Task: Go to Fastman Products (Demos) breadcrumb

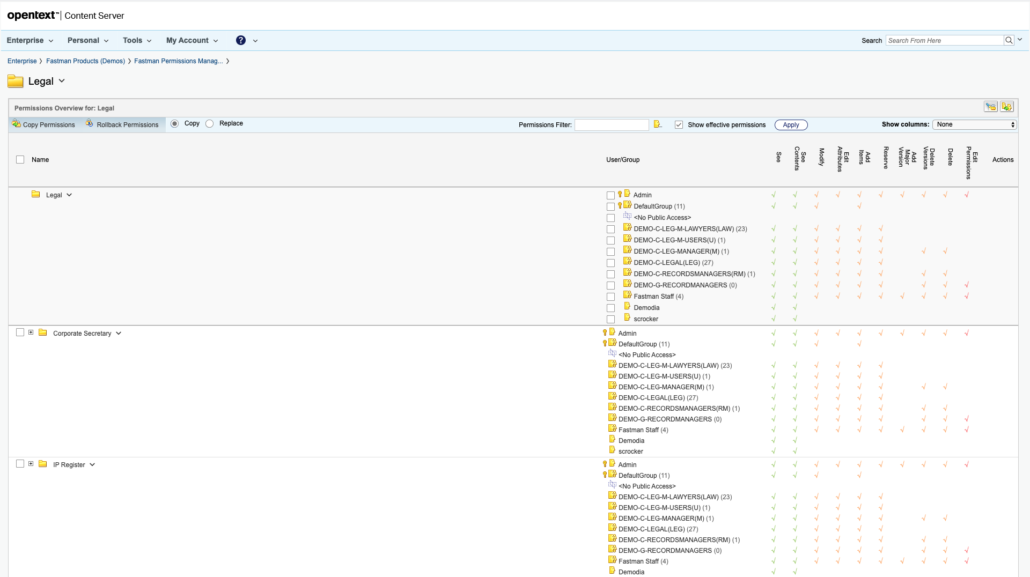Action: pyautogui.click(x=85, y=61)
